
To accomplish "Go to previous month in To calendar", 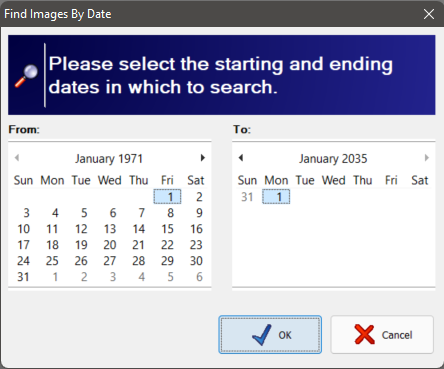I will click(x=241, y=158).
